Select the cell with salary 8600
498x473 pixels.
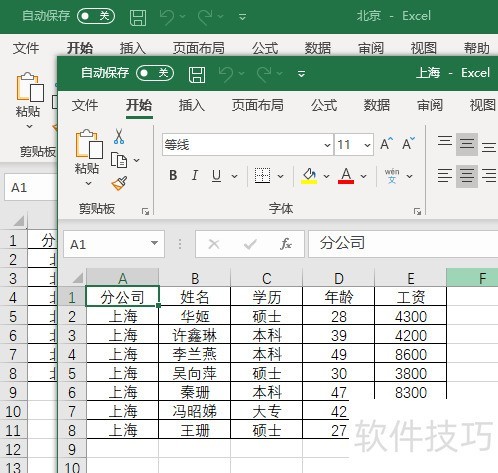pyautogui.click(x=411, y=354)
